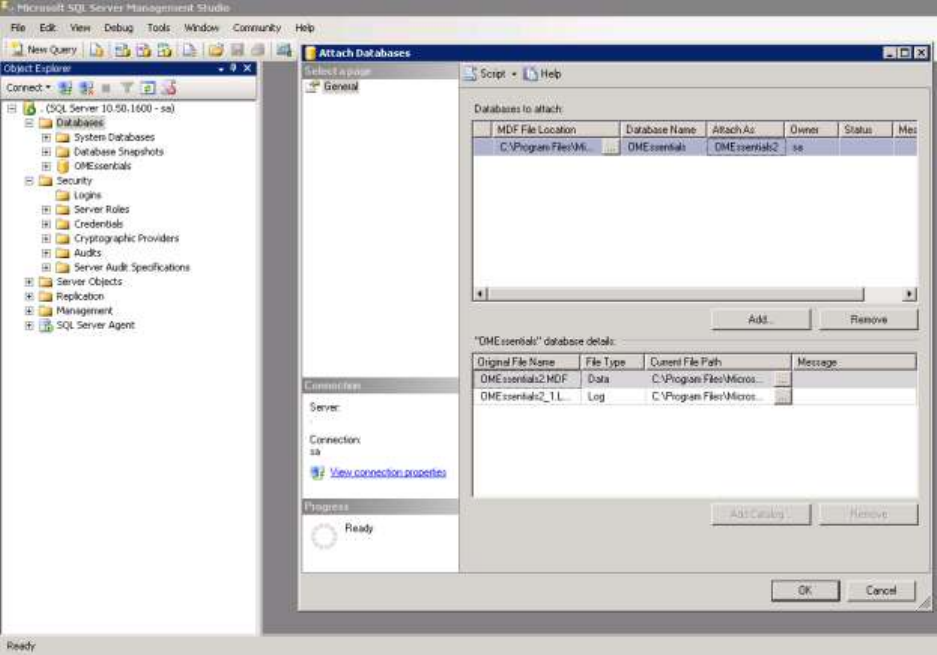Click browse button beside MDF file location
The height and width of the screenshot is (655, 937).
610,147
